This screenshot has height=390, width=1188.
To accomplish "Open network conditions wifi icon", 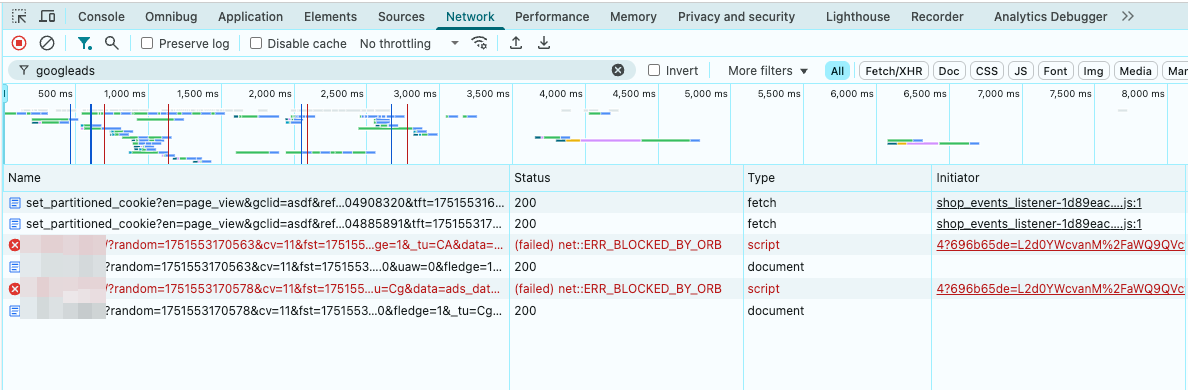I will click(x=480, y=43).
